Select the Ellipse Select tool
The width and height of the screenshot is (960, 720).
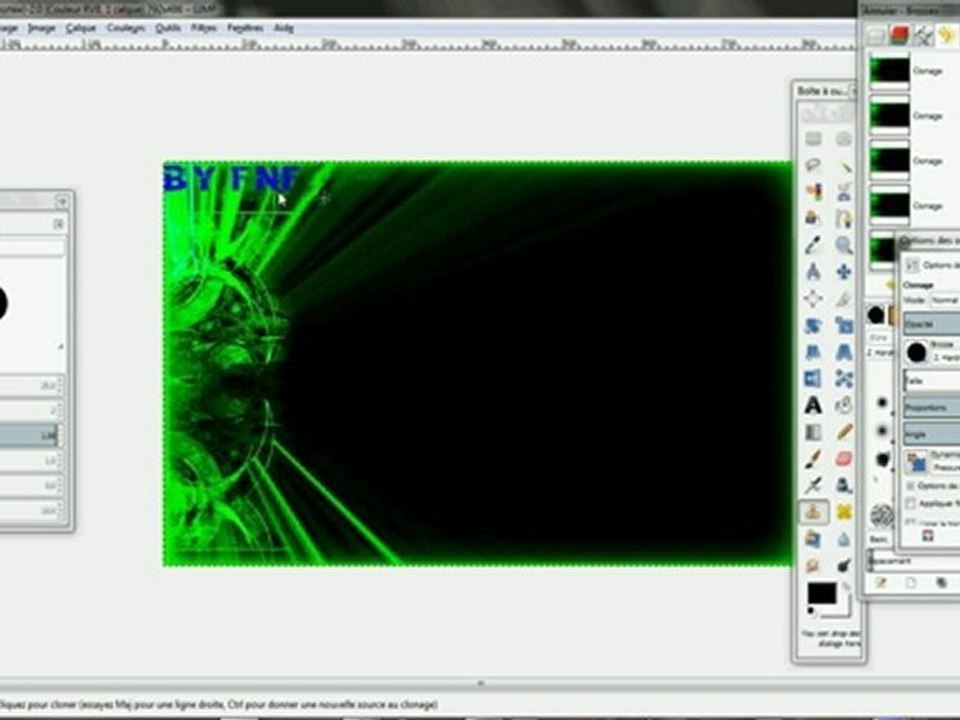844,139
